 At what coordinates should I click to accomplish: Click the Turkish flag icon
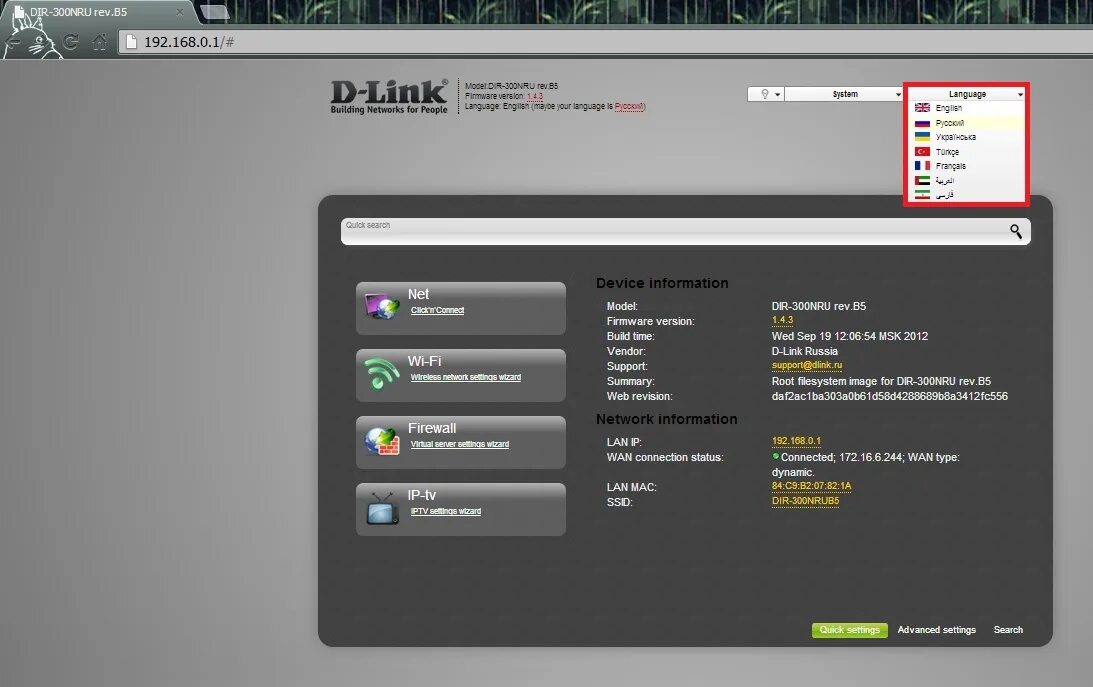(x=922, y=151)
